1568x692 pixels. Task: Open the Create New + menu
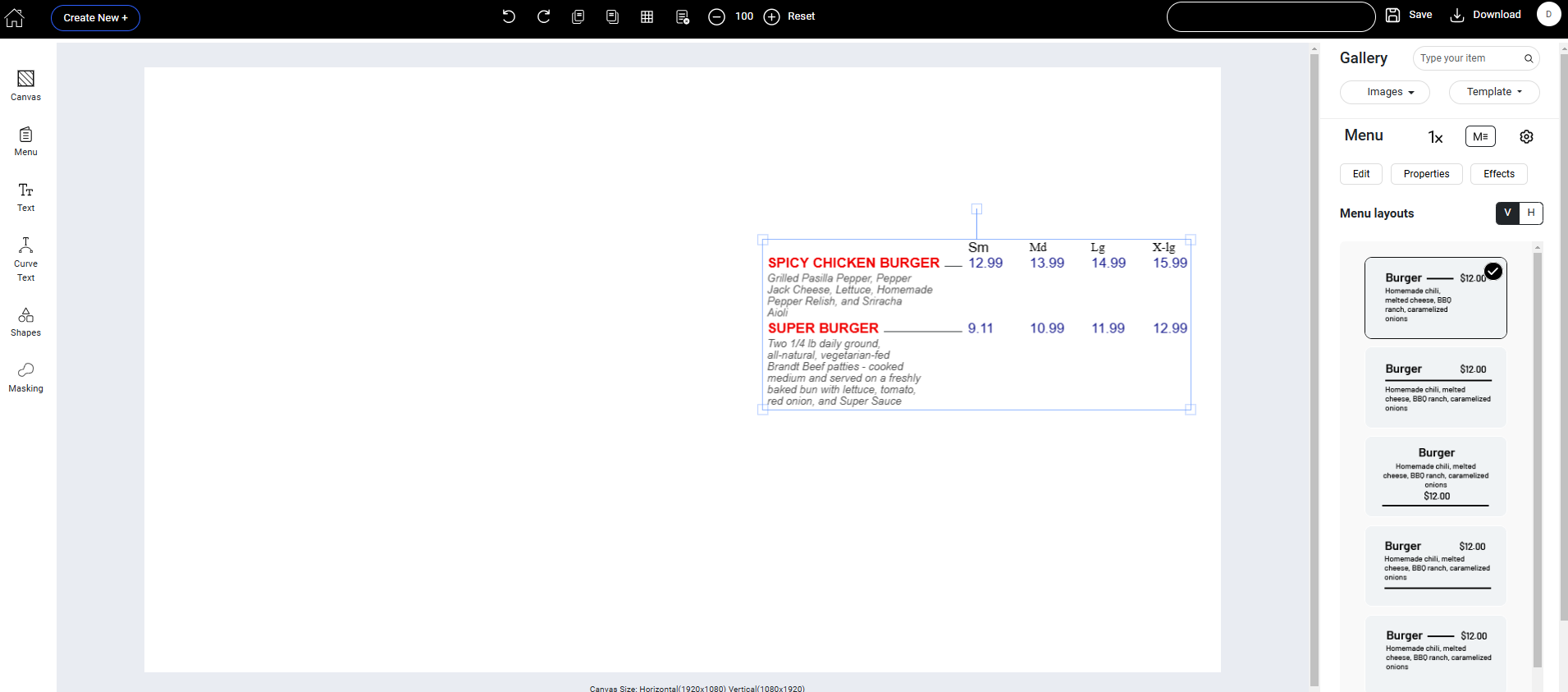(x=95, y=18)
